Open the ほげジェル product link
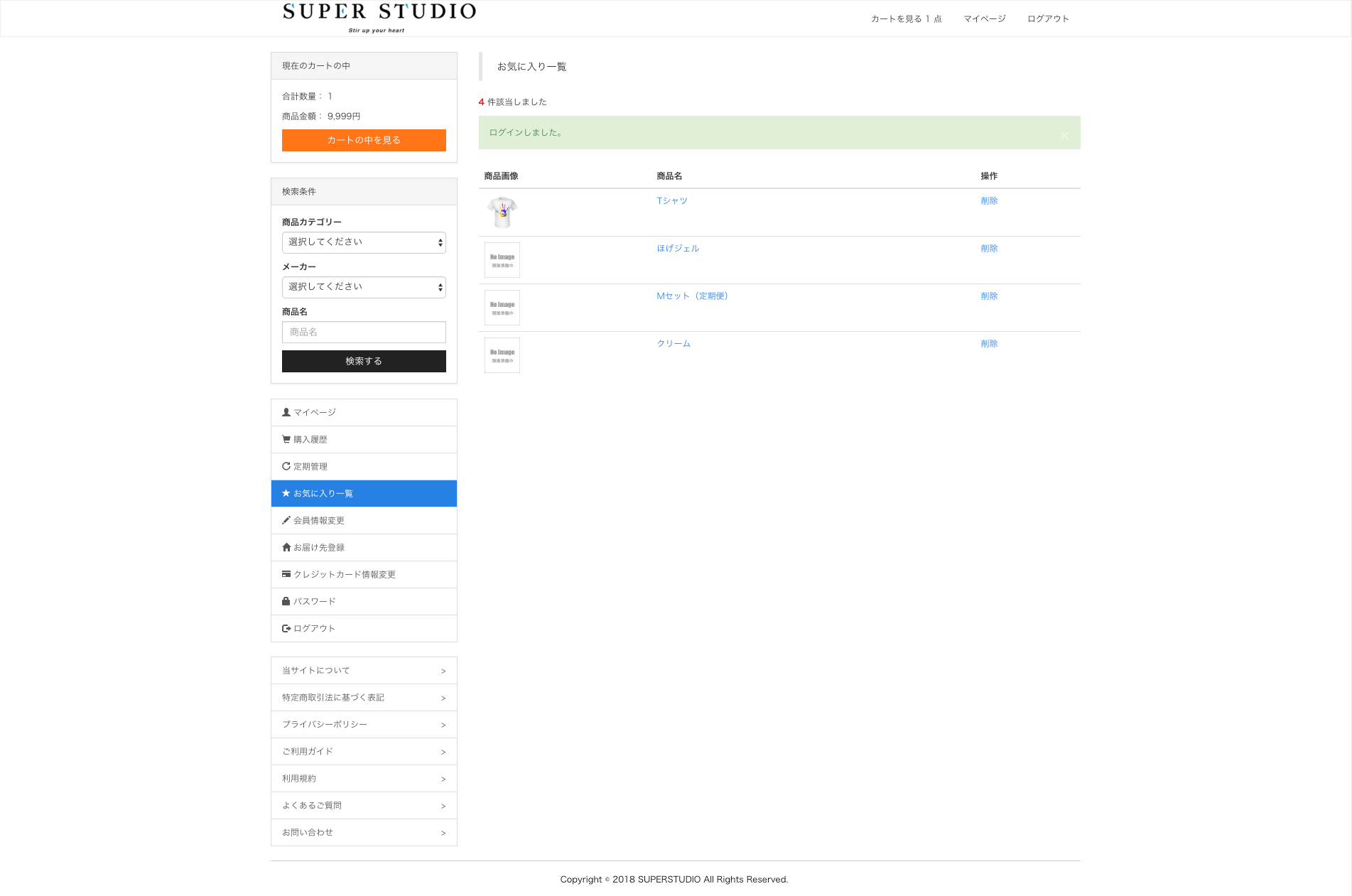 678,249
